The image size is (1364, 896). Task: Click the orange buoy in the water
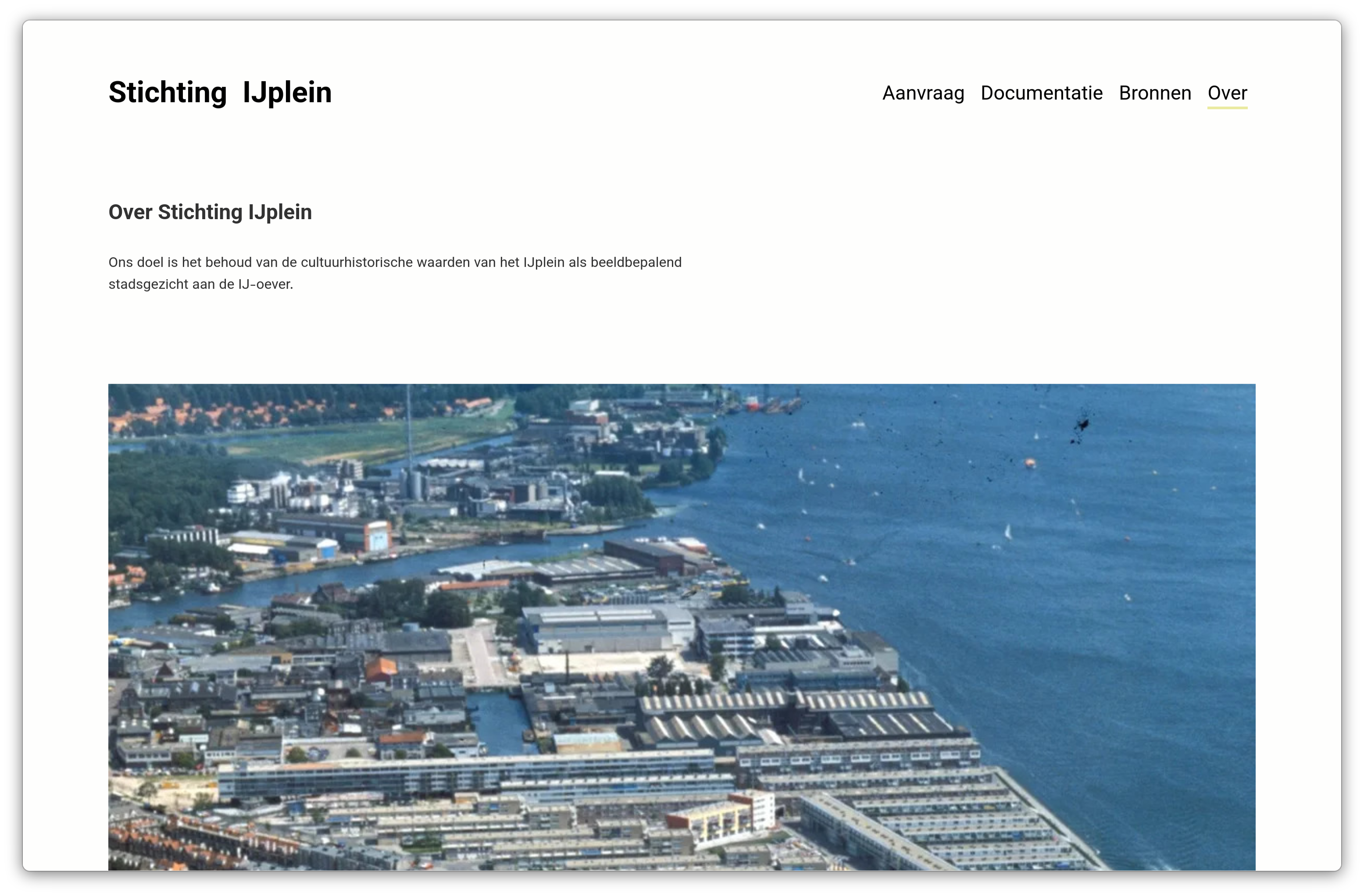click(1030, 462)
